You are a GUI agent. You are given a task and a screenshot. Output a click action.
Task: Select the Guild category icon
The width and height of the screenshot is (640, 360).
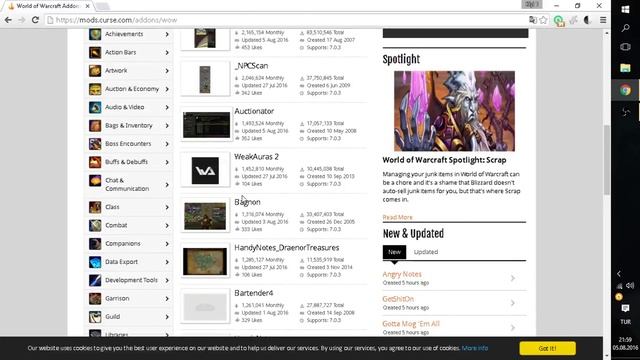pos(95,317)
